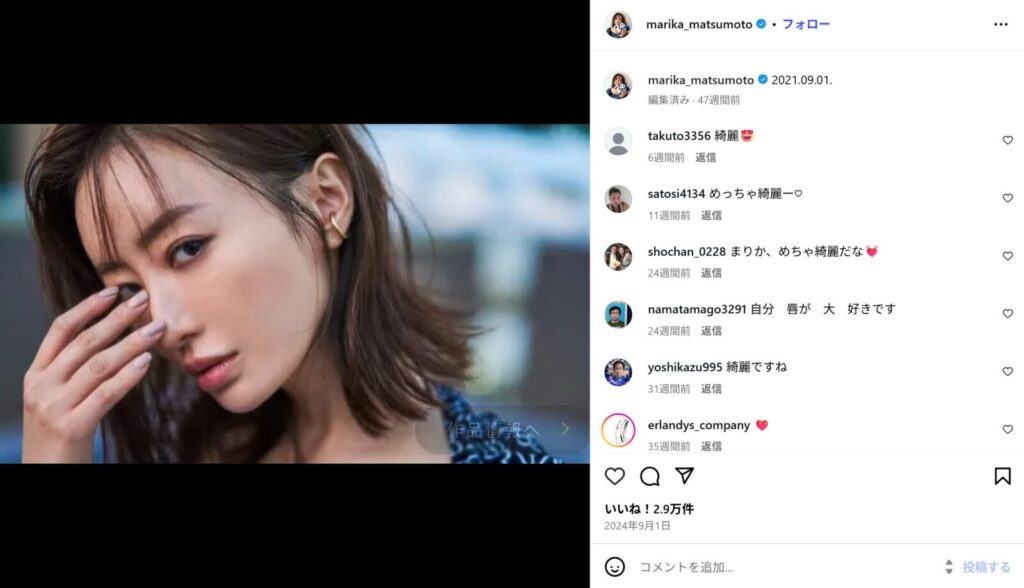Open the stepper arrows beside 投稿する
The width and height of the screenshot is (1024, 588).
point(949,567)
